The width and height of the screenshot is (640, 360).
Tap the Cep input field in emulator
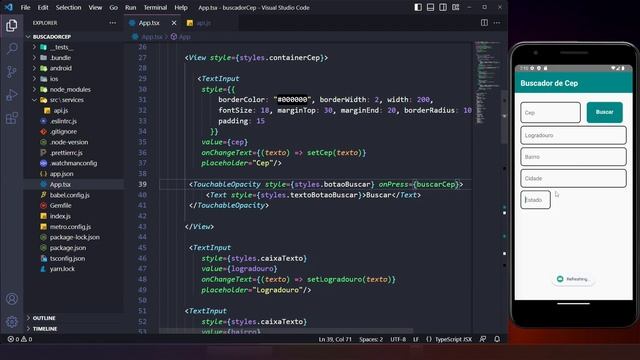click(x=550, y=112)
